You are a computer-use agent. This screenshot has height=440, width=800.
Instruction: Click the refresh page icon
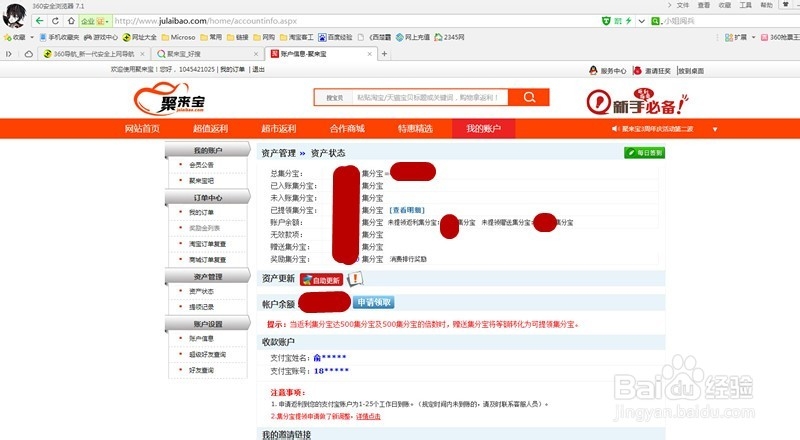pos(55,21)
